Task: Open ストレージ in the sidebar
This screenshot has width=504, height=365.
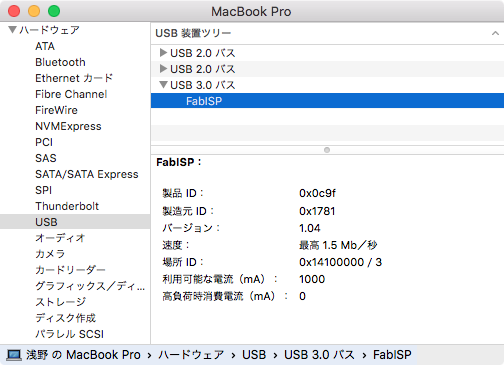Action: coord(61,302)
